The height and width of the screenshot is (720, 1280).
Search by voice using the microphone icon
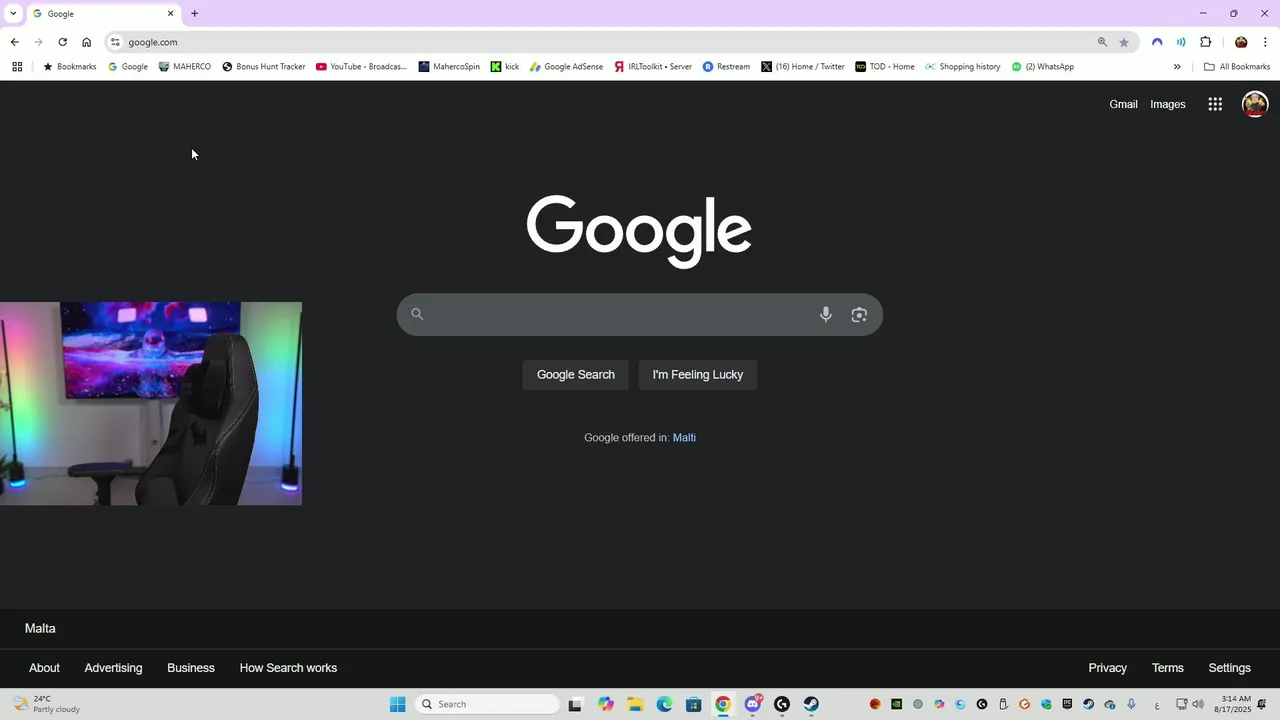click(825, 314)
